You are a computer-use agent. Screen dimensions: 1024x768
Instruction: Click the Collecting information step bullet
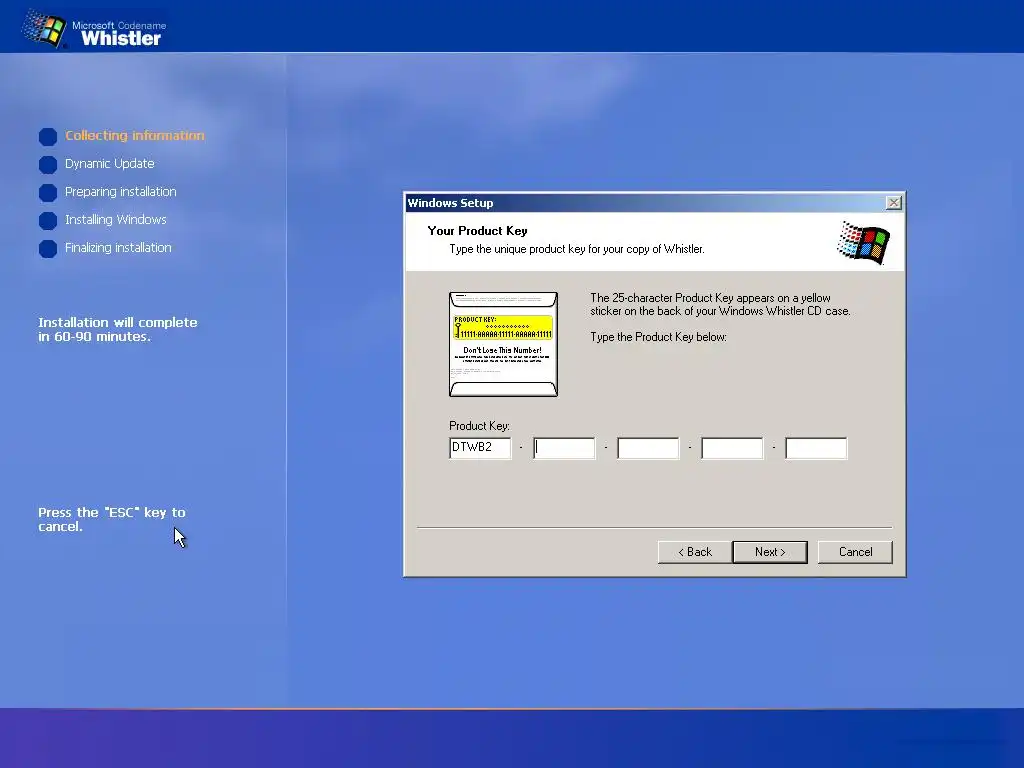click(x=48, y=136)
